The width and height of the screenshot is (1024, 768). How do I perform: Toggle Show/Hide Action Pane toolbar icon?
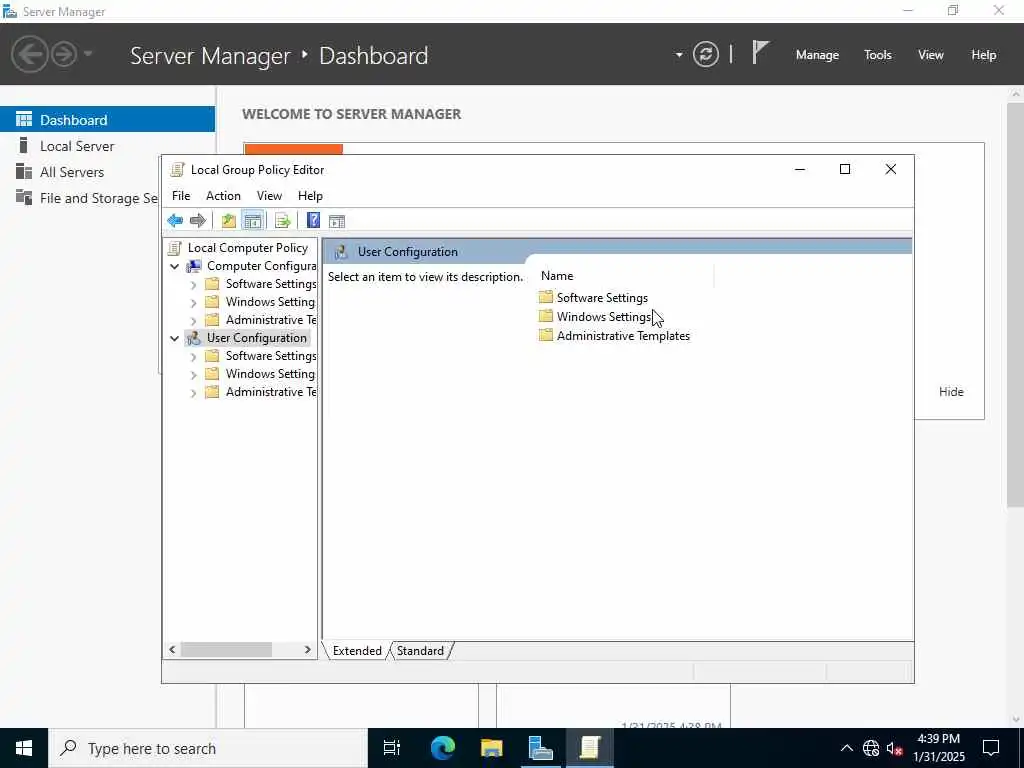(337, 221)
